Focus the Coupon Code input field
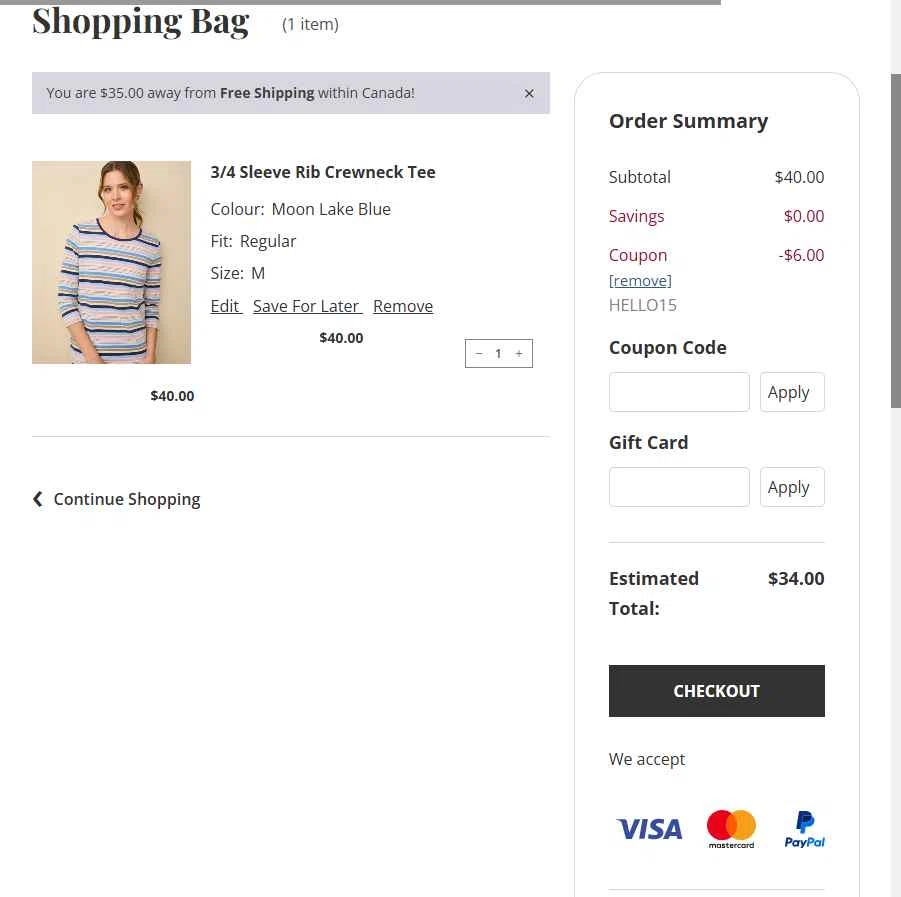The image size is (901, 897). tap(679, 392)
